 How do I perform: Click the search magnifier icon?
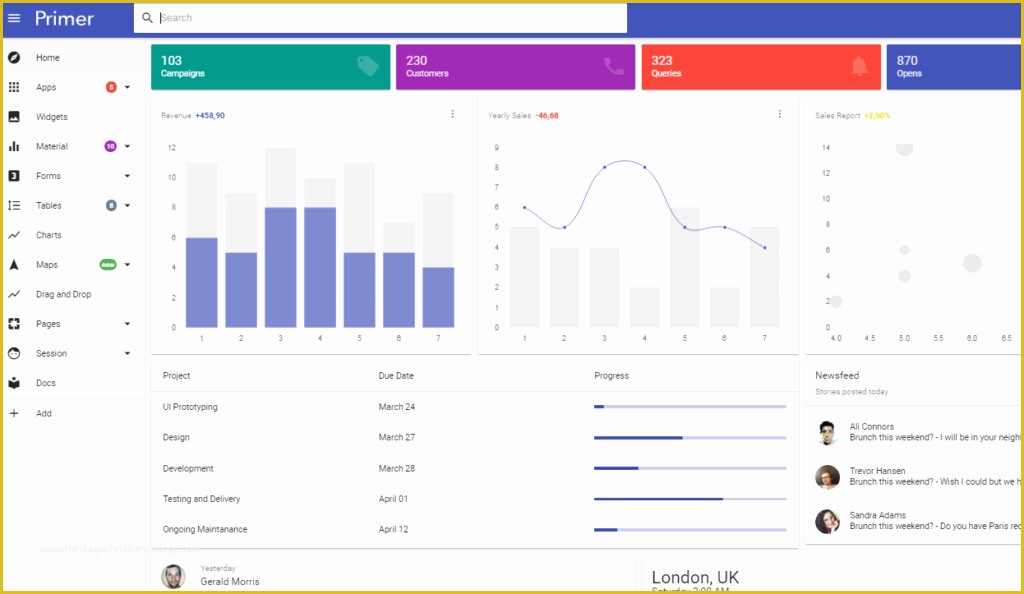coord(148,18)
